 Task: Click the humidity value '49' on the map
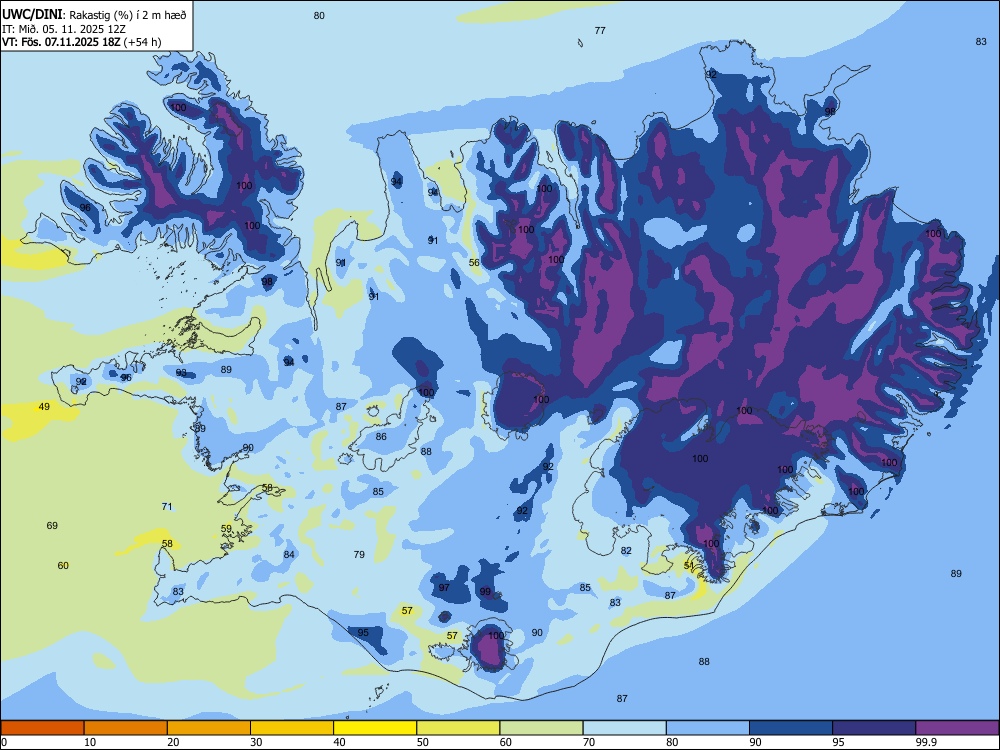[44, 407]
